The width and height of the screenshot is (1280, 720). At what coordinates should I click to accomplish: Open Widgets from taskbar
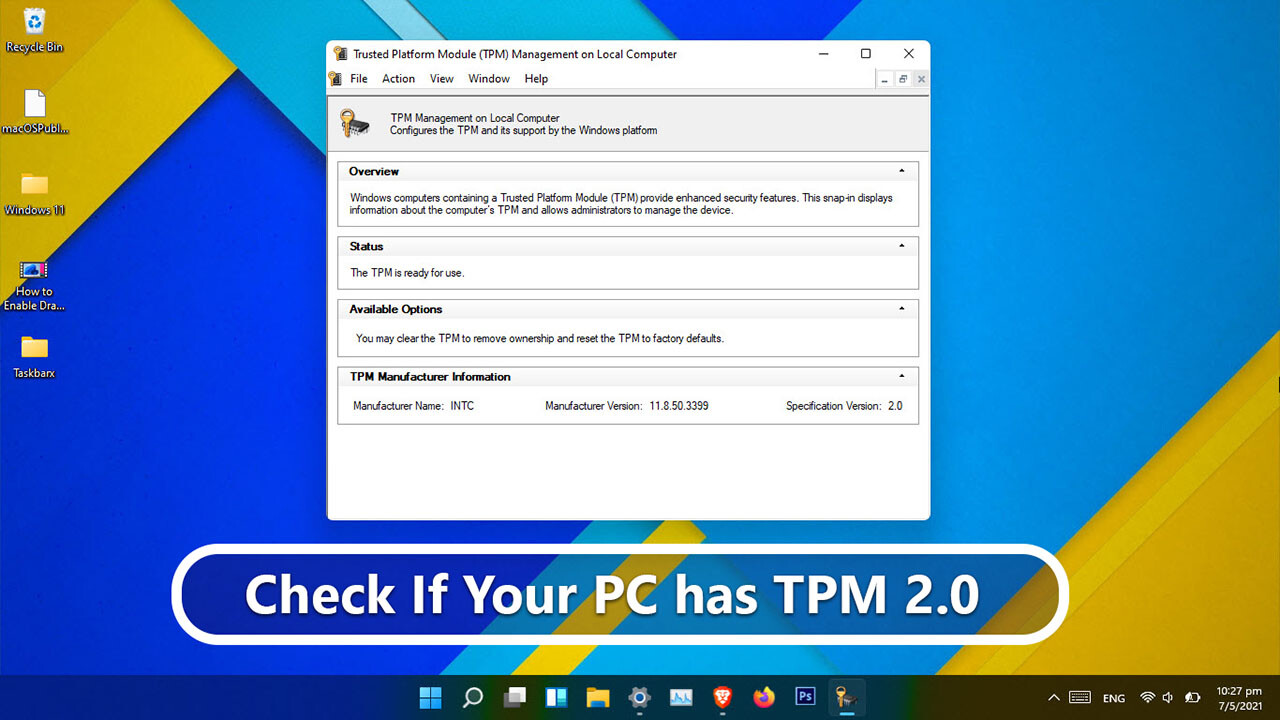(x=556, y=697)
